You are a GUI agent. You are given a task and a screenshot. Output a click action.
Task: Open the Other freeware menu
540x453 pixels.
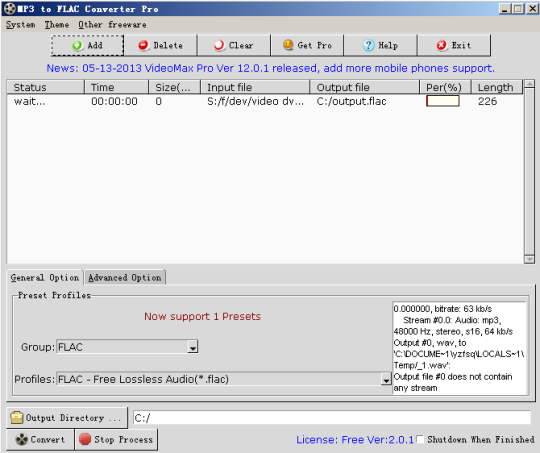(x=112, y=25)
